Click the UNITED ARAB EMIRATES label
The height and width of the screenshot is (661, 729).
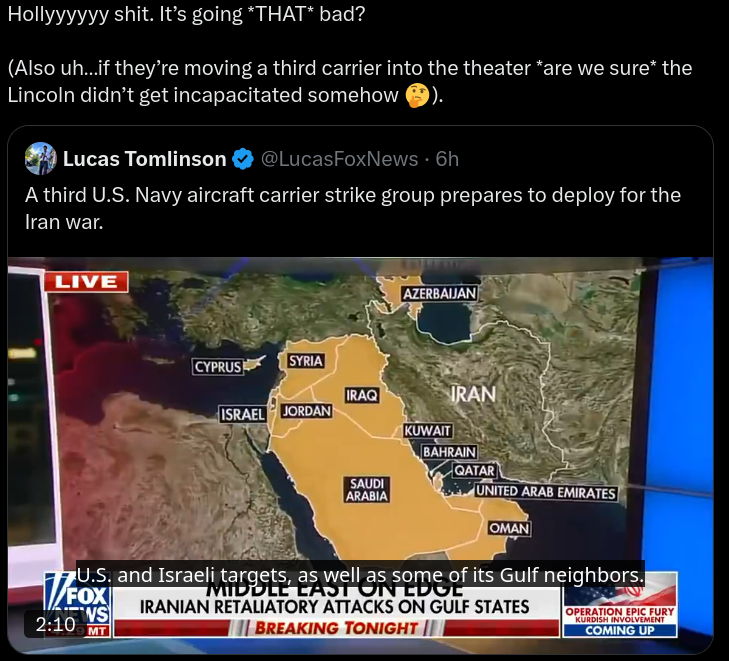point(546,492)
